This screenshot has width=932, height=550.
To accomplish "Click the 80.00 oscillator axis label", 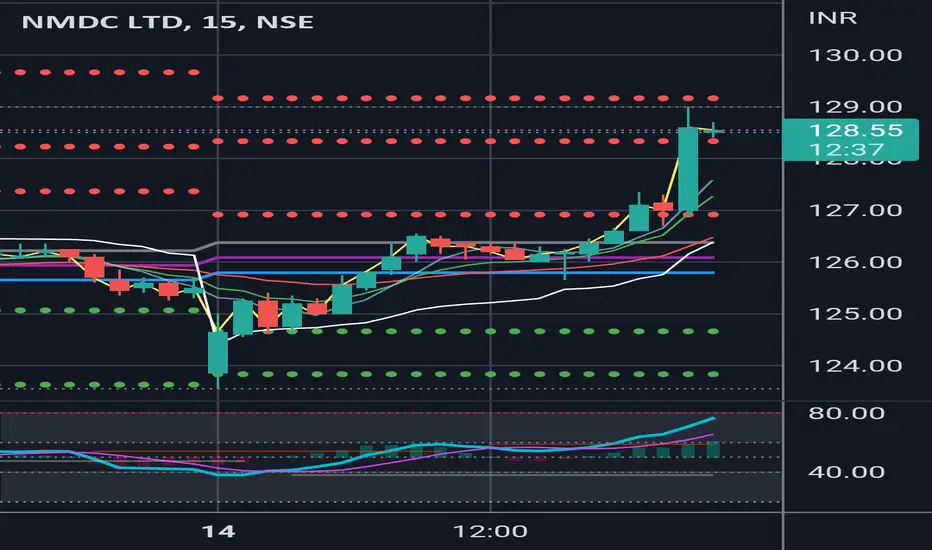I will pyautogui.click(x=846, y=413).
